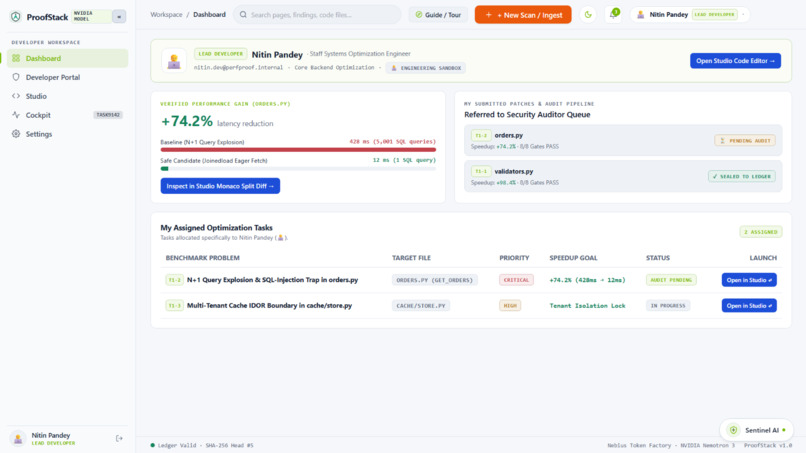The height and width of the screenshot is (453, 806).
Task: Click the Studio code brackets icon
Action: tap(16, 96)
